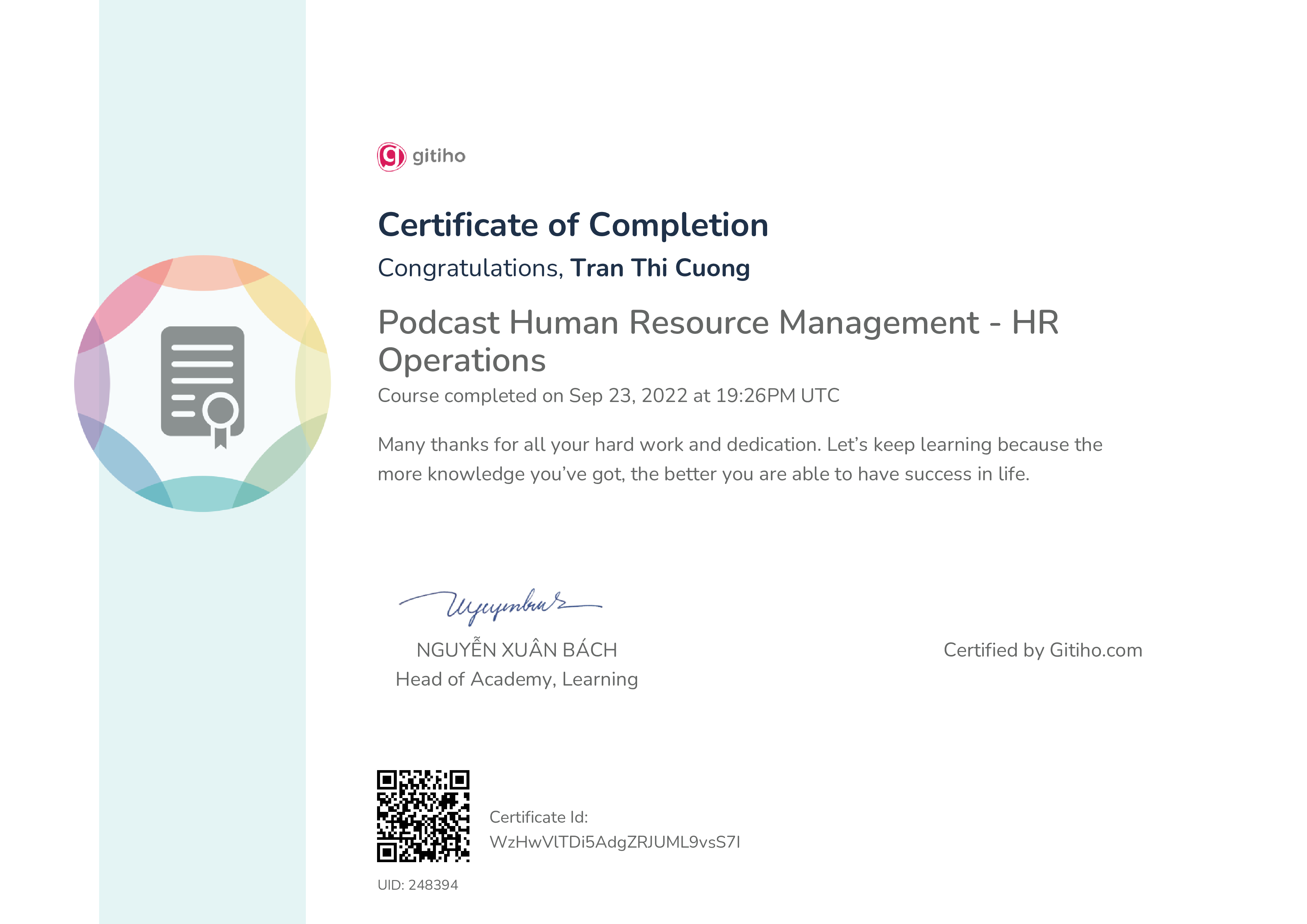Click the 'UID: 248394' text

pyautogui.click(x=418, y=885)
